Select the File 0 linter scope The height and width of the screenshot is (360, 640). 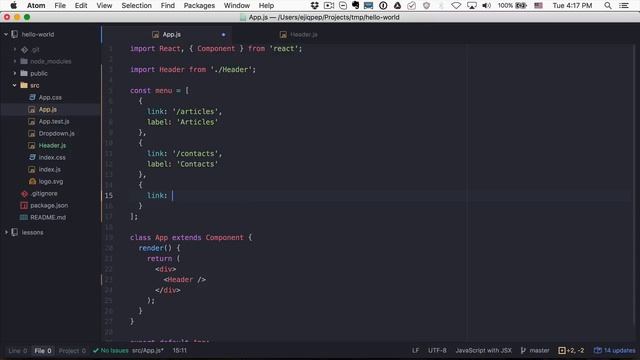tap(43, 351)
